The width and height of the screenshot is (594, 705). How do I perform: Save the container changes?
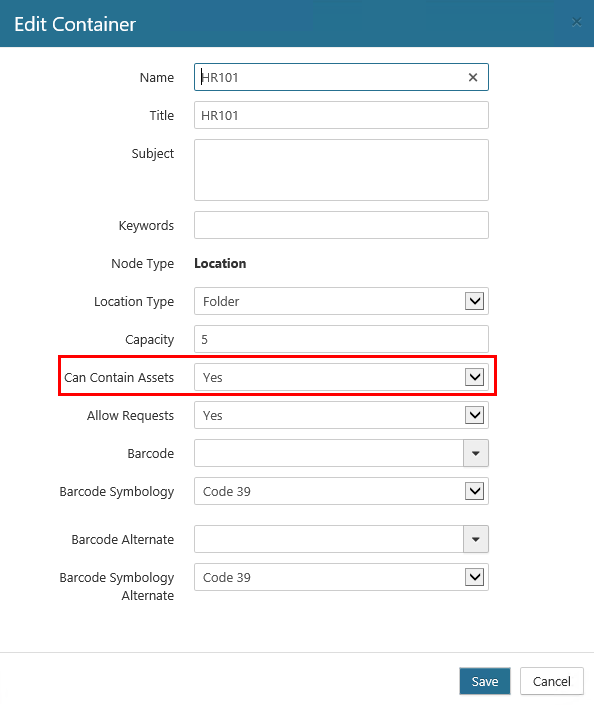[485, 681]
